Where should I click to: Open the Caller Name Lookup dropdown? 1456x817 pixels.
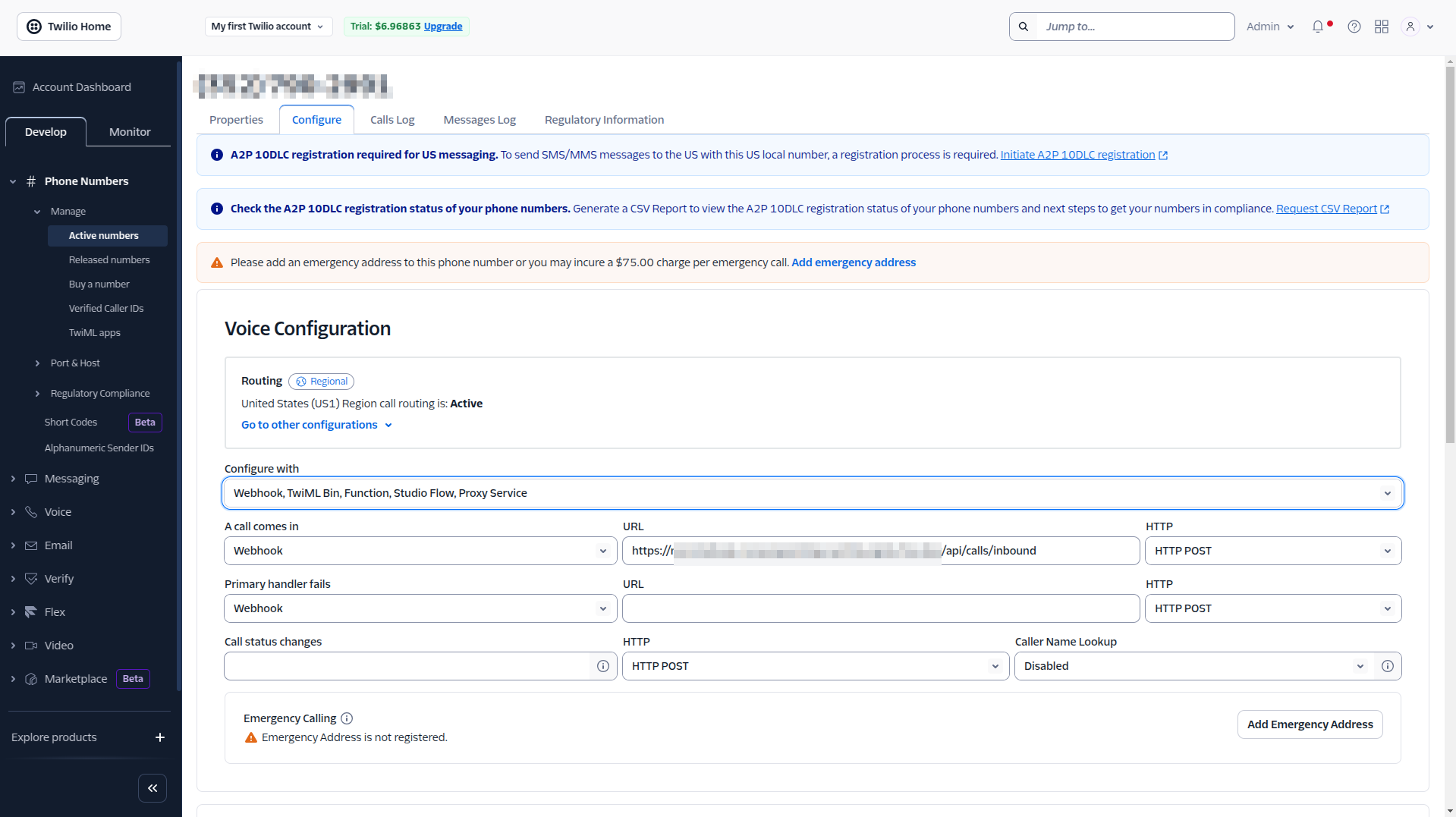tap(1194, 666)
